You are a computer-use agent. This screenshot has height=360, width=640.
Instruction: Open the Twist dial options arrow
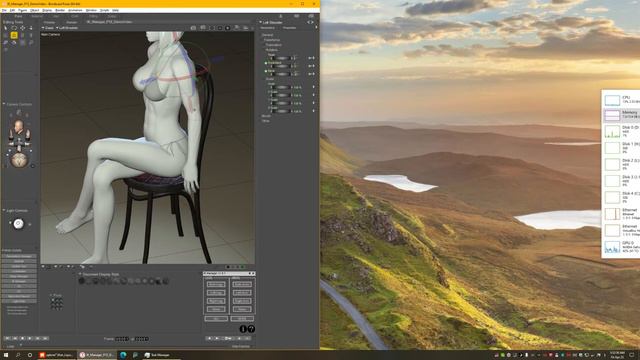pos(313,58)
